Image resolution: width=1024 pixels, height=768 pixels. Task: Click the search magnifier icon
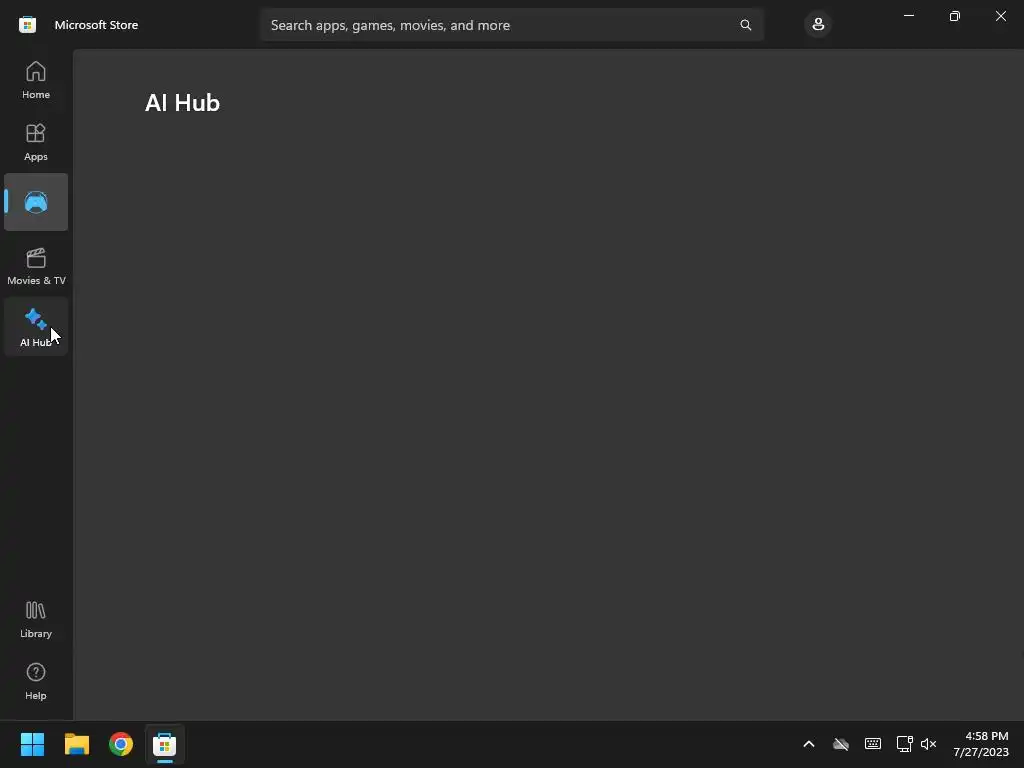[746, 25]
